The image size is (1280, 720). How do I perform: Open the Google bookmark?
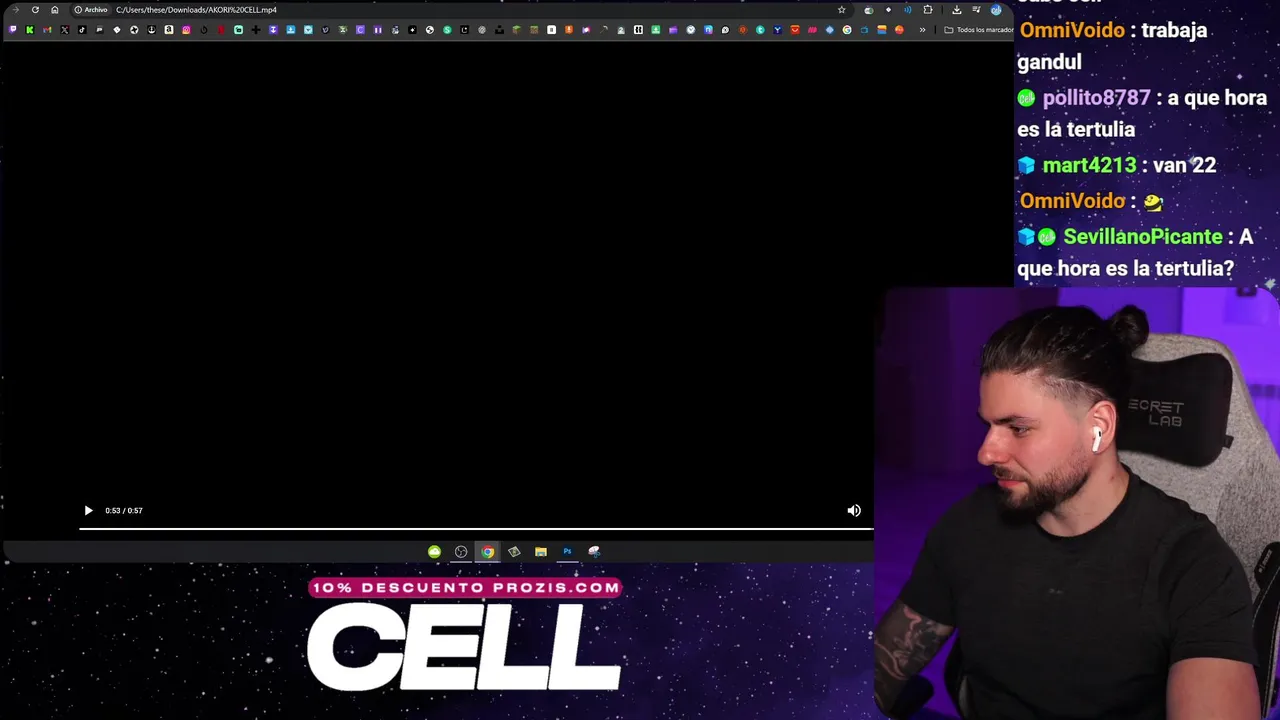(x=847, y=30)
